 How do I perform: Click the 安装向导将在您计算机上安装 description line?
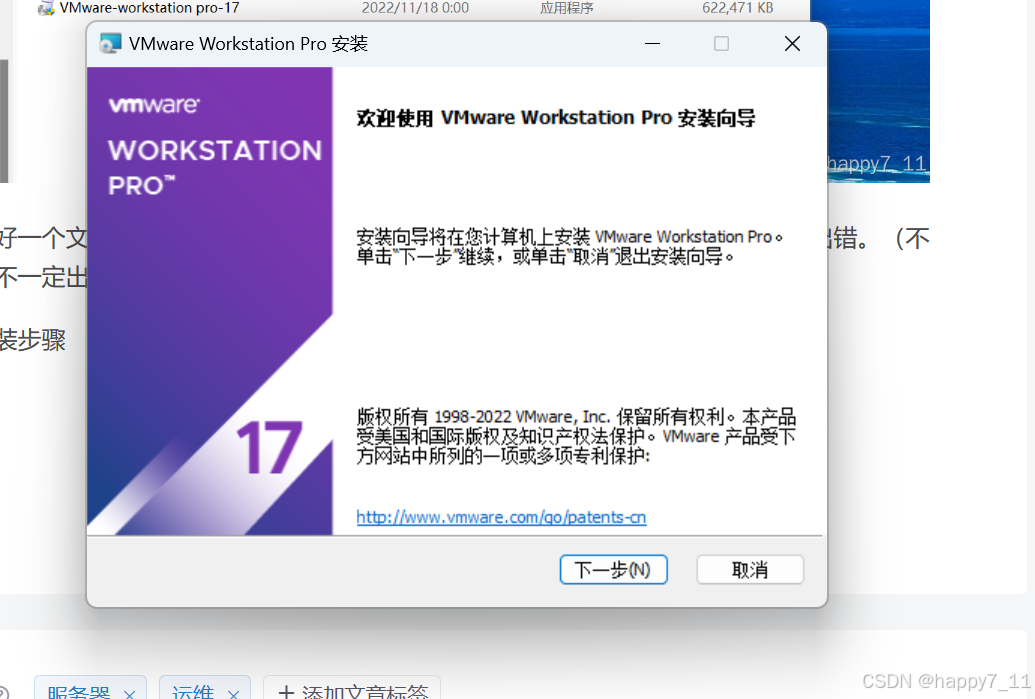pos(570,236)
